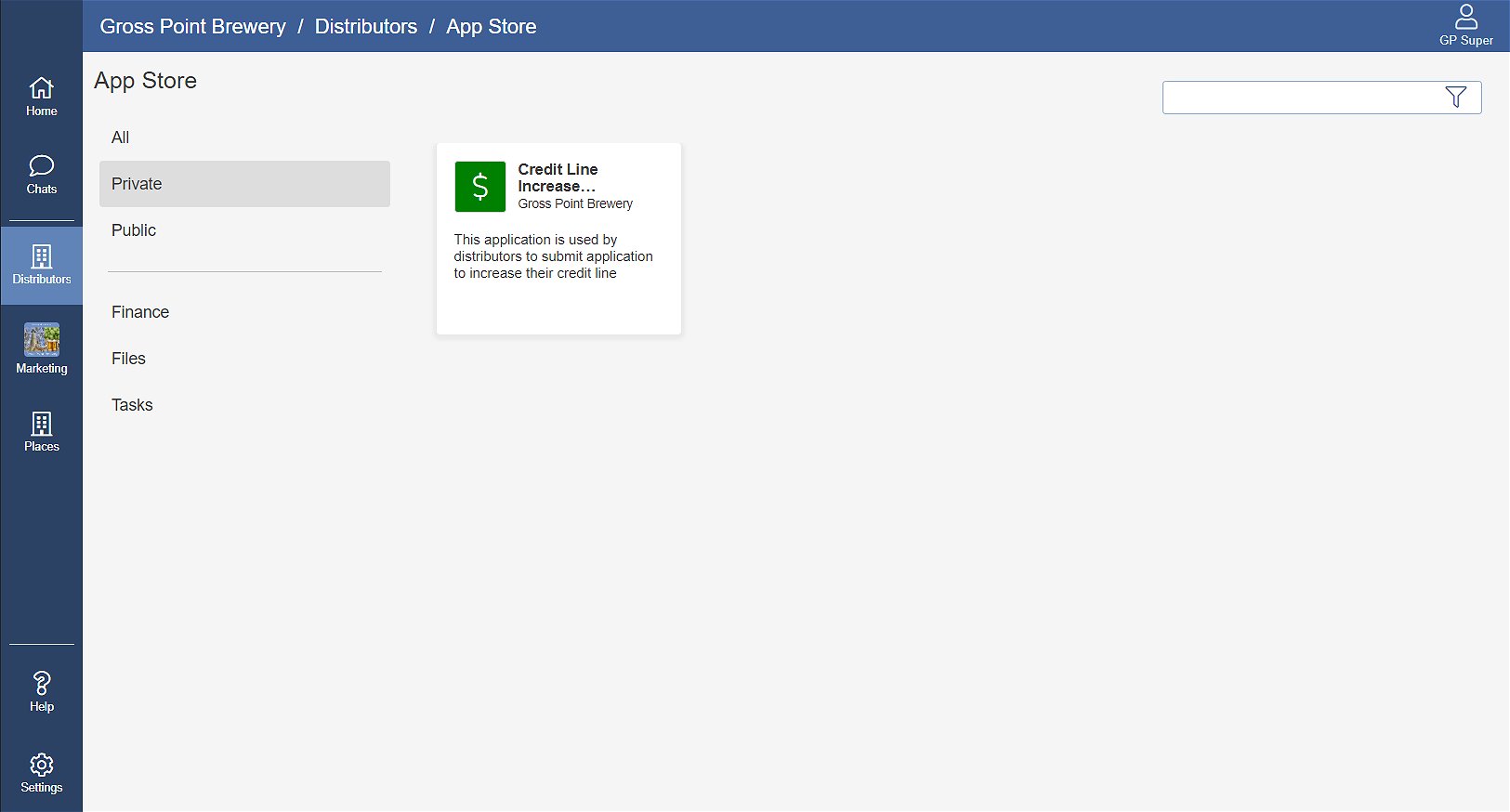Screen dimensions: 1510x812
Task: Open the GP Super user profile
Action: click(1465, 25)
